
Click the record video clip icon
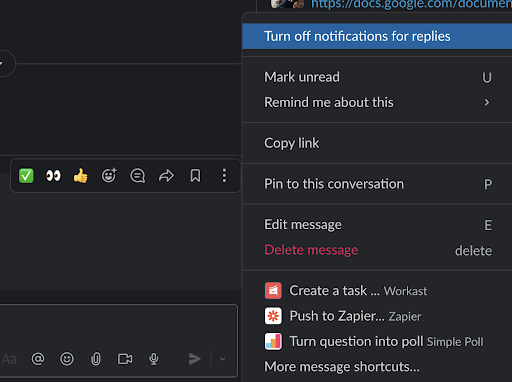pyautogui.click(x=125, y=359)
